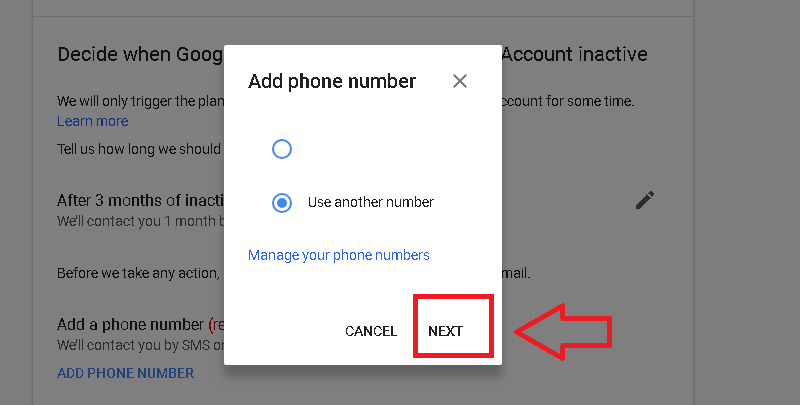This screenshot has height=405, width=800.
Task: Click the NEXT button
Action: coord(445,331)
